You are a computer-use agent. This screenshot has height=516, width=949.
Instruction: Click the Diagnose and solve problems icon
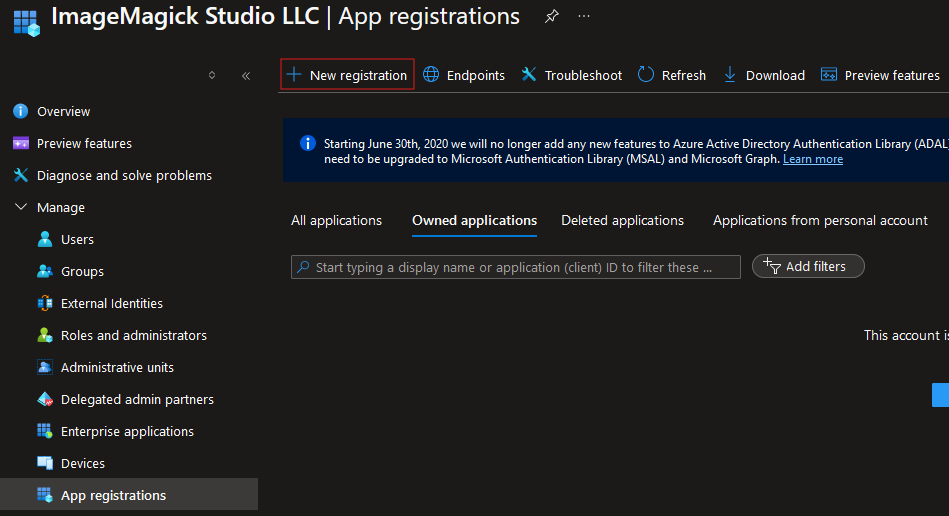pyautogui.click(x=21, y=175)
